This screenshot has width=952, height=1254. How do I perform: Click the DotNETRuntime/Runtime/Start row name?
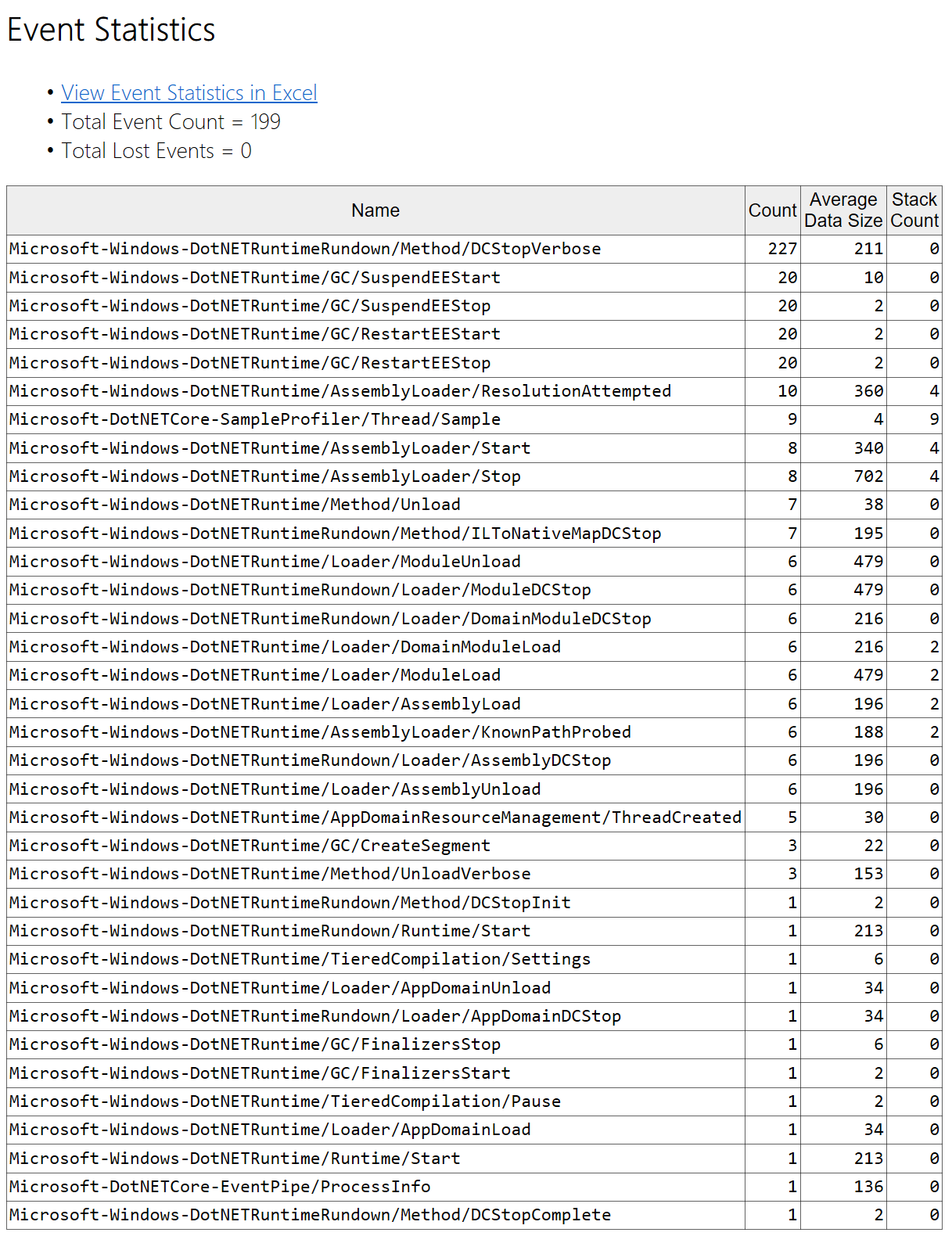click(235, 1159)
